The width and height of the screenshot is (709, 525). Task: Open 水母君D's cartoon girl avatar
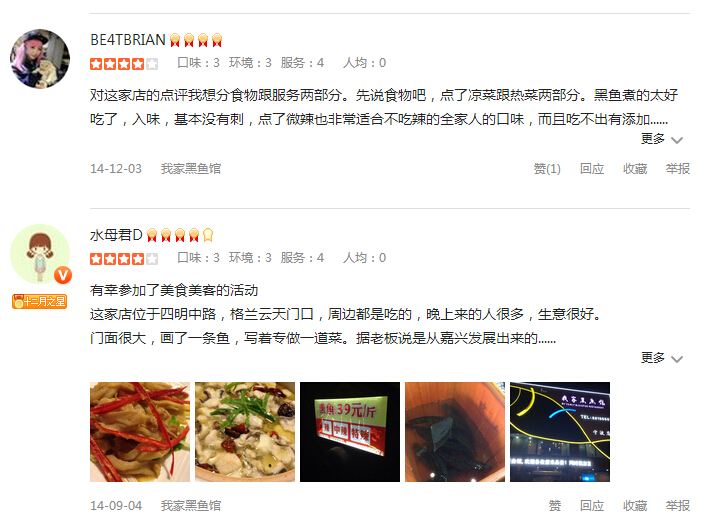40,254
